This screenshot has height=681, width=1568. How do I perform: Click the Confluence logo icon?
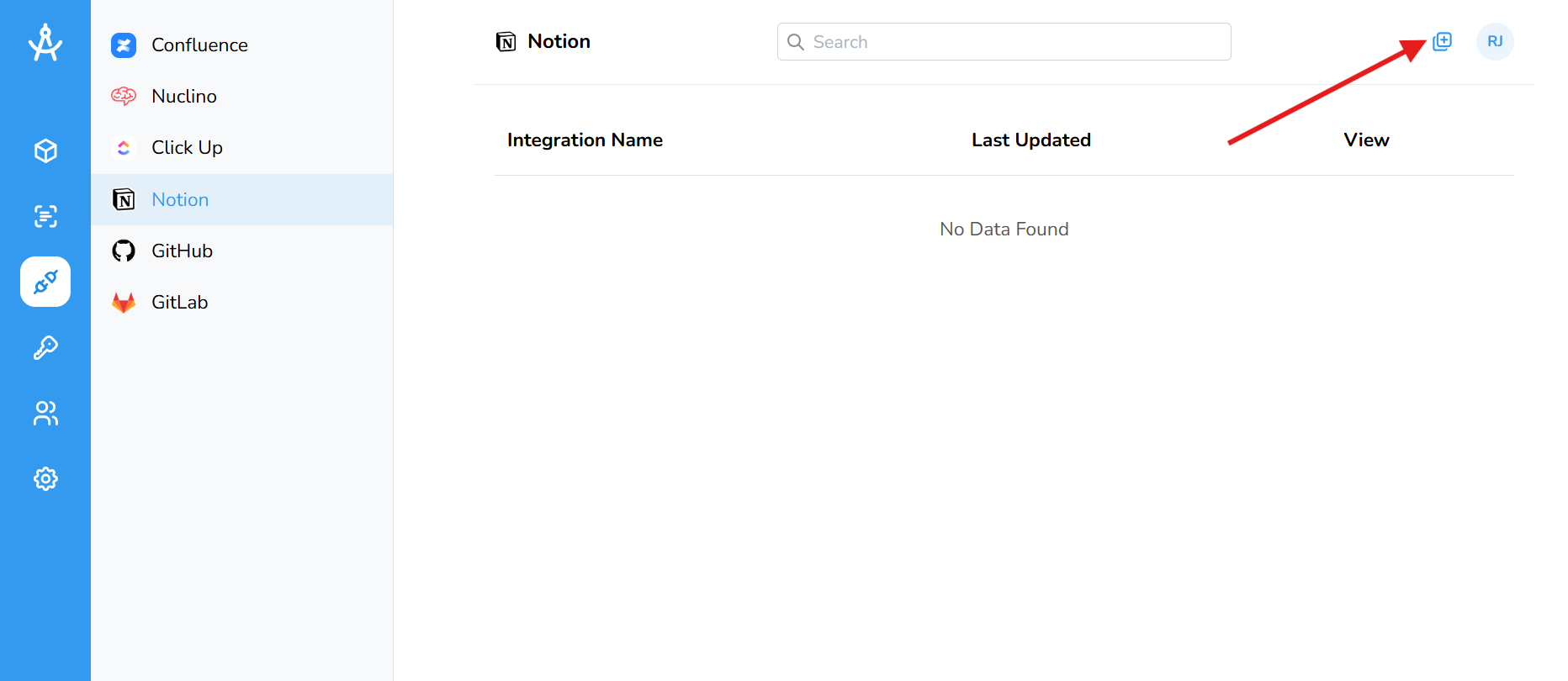point(124,45)
